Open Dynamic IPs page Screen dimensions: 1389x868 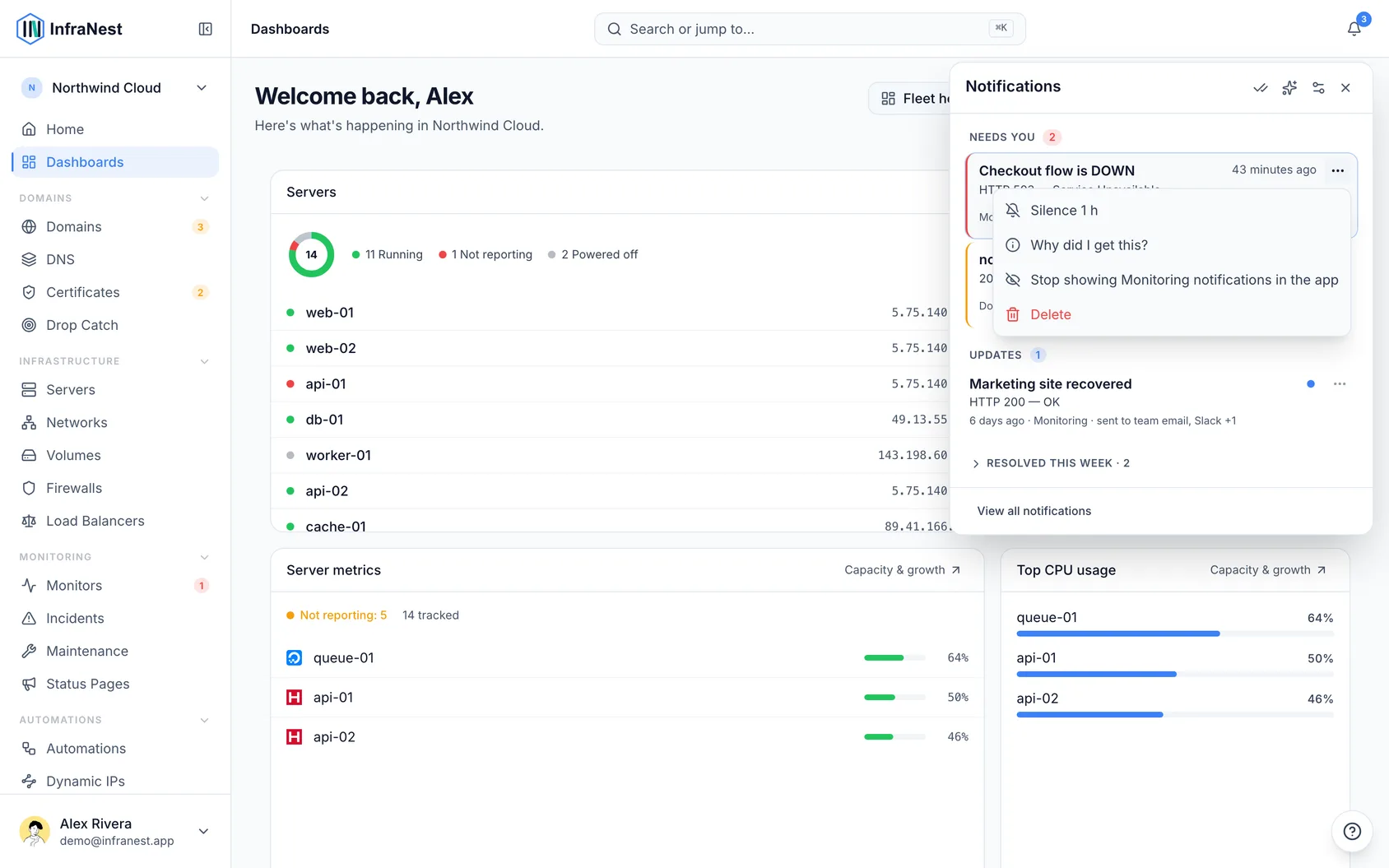(115, 781)
